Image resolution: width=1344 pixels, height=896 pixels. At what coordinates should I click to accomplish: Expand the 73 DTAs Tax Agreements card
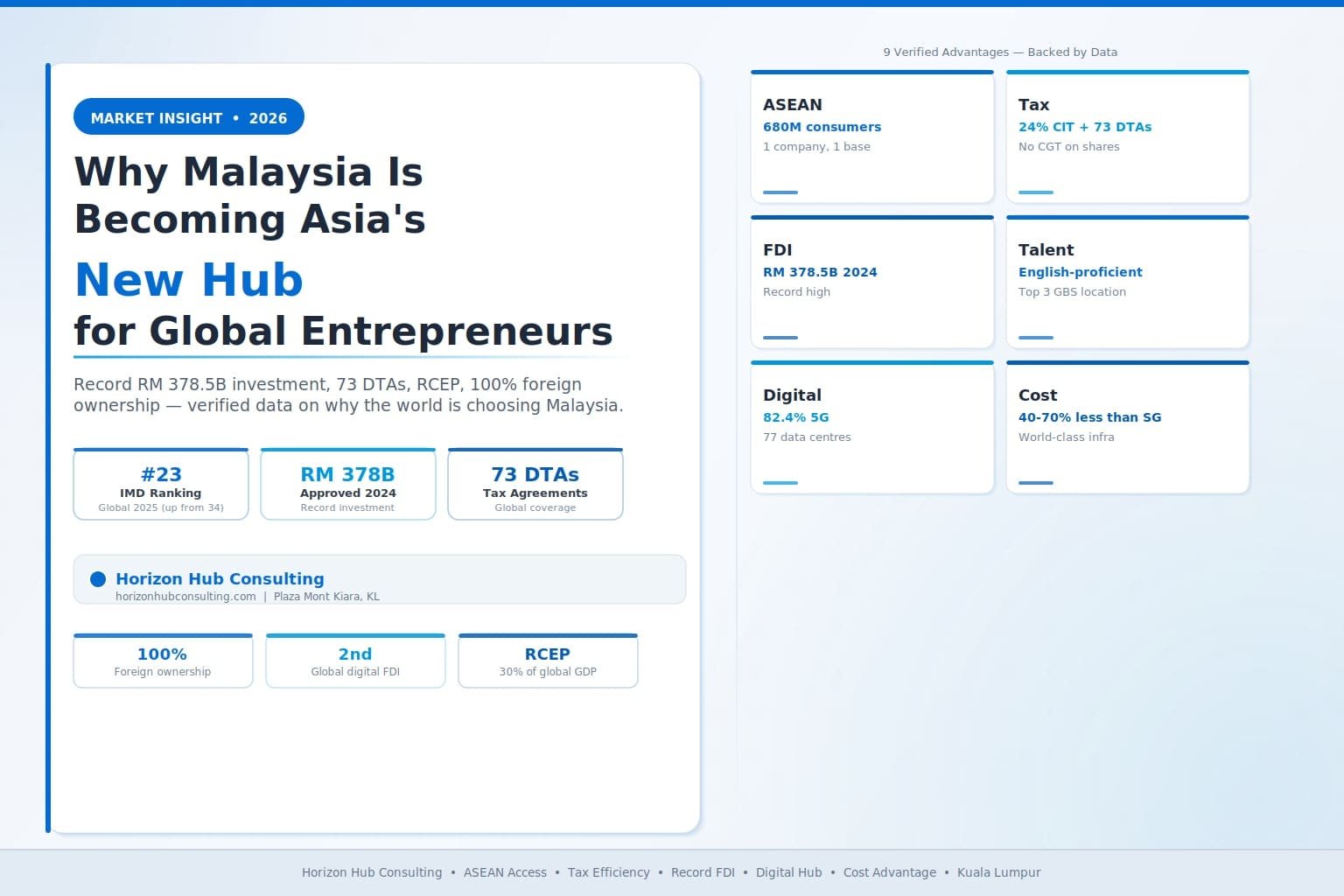tap(535, 484)
